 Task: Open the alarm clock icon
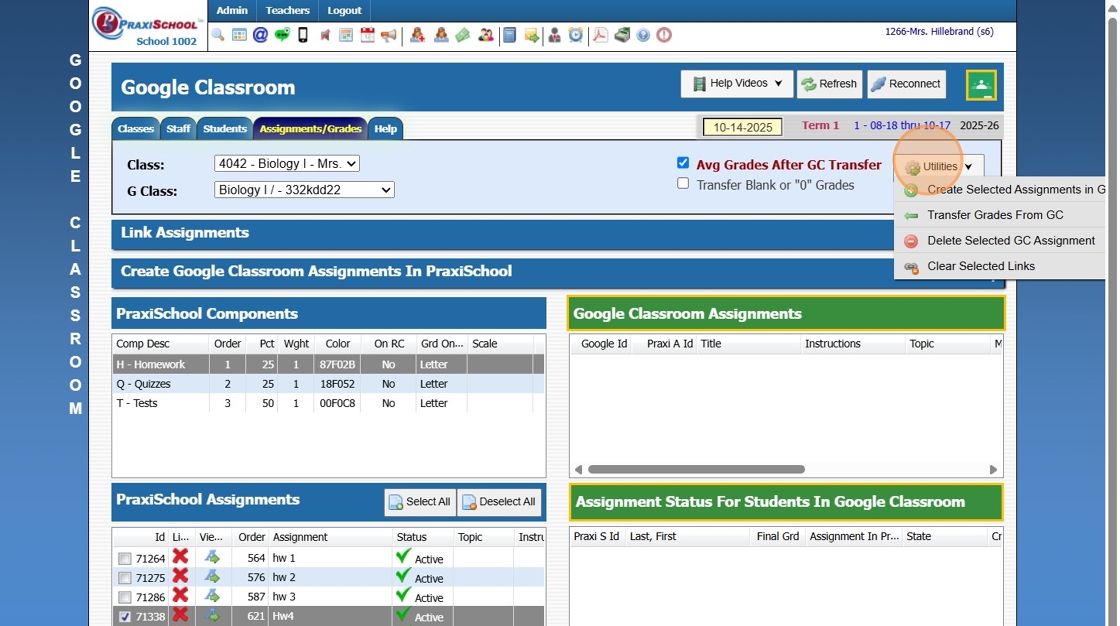click(x=576, y=35)
